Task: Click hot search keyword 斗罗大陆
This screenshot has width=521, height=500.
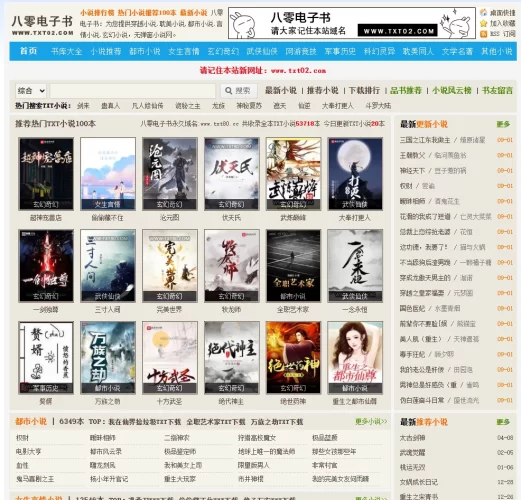Action: coord(378,106)
